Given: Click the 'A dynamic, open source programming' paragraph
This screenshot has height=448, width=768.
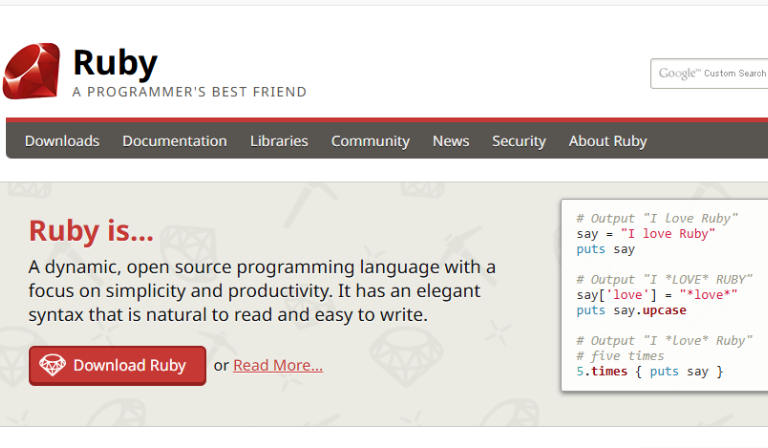Looking at the screenshot, I should pos(262,291).
